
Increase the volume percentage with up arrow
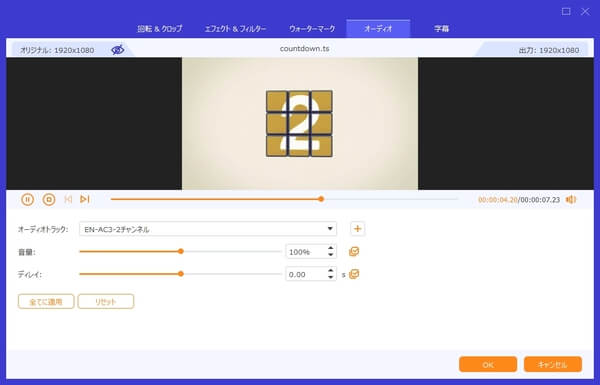pos(331,248)
